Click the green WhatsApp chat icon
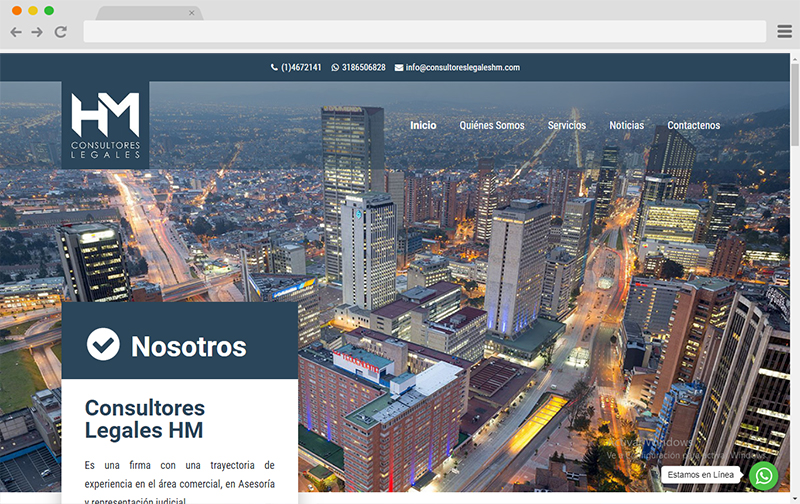This screenshot has width=800, height=504. [764, 476]
